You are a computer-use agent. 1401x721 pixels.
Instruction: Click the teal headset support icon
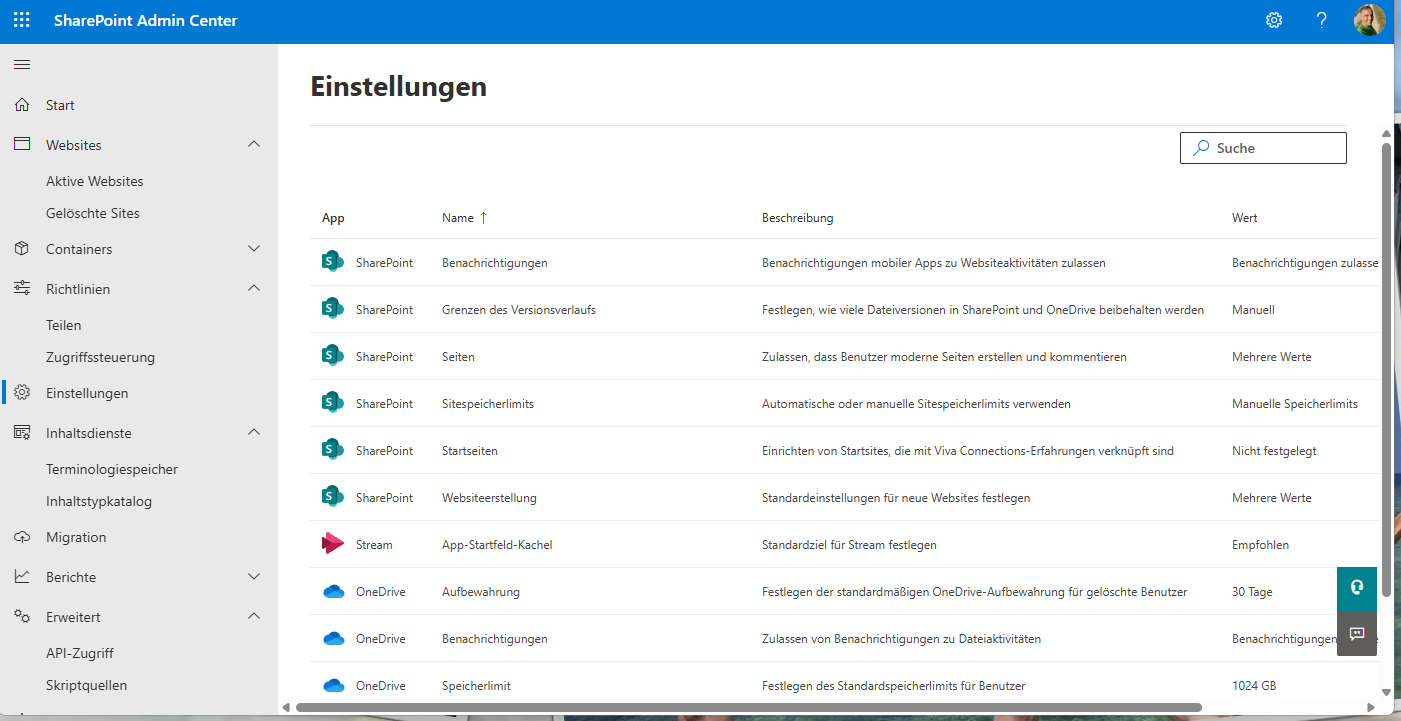point(1357,587)
